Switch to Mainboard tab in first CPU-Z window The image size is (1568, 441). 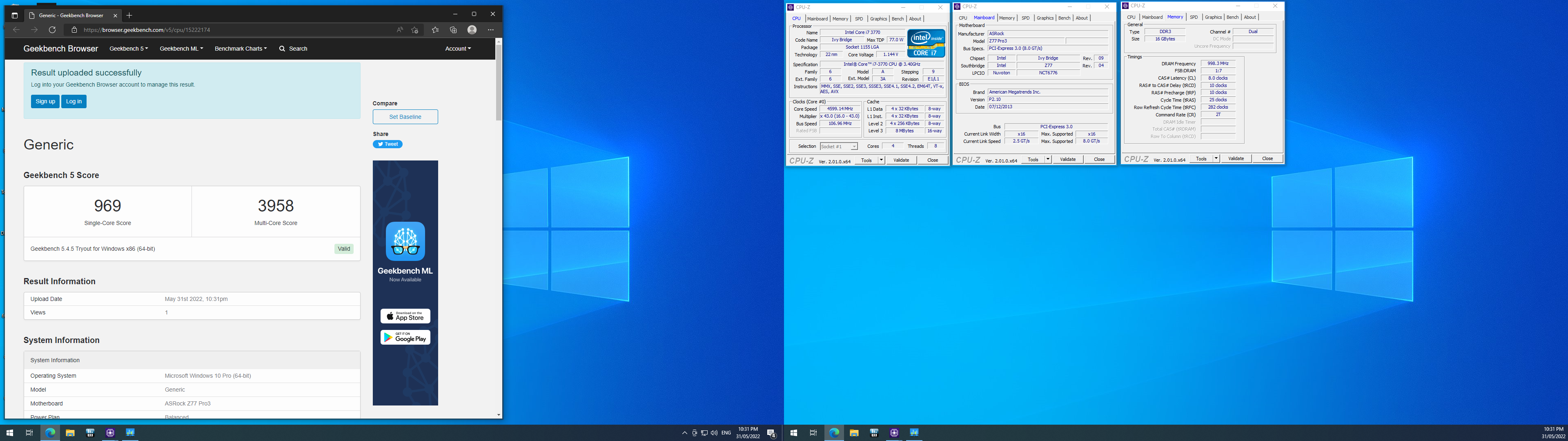point(817,19)
